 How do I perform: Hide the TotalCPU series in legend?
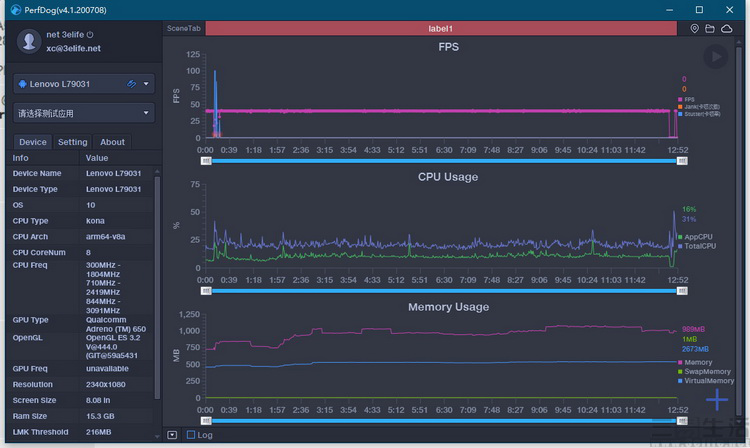pos(697,246)
